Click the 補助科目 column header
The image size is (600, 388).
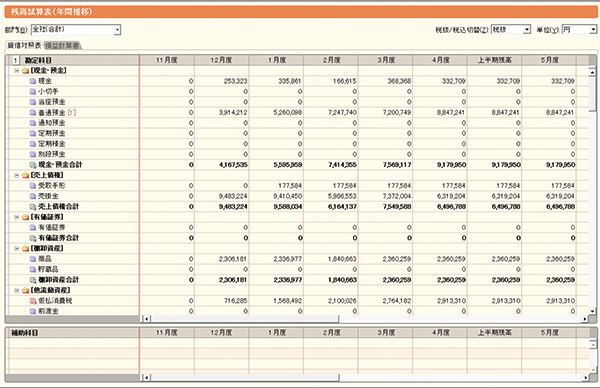(73, 333)
